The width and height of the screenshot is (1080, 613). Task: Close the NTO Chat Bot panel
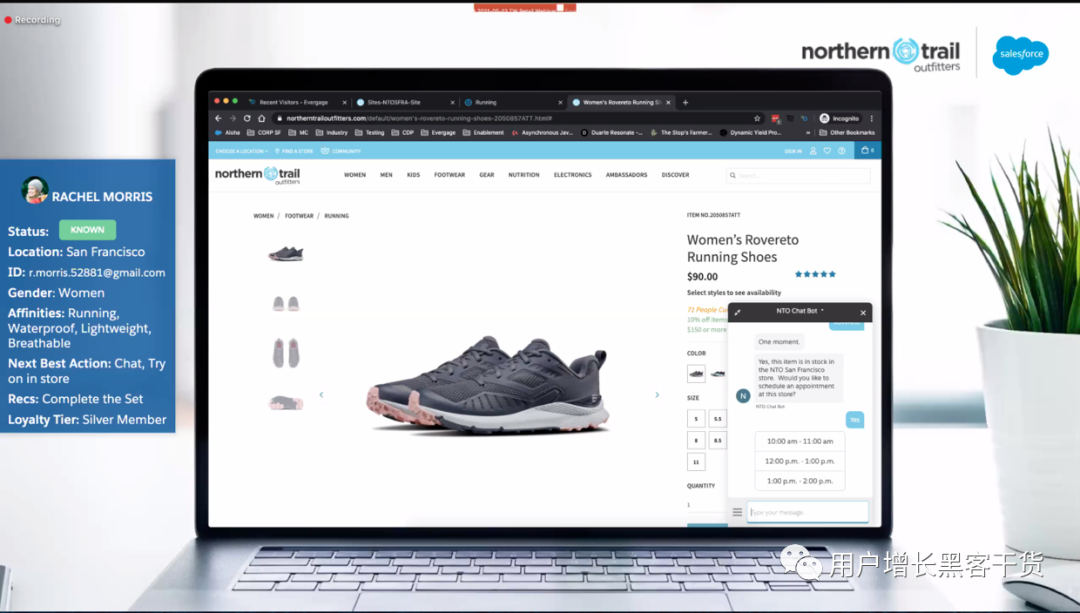[863, 313]
